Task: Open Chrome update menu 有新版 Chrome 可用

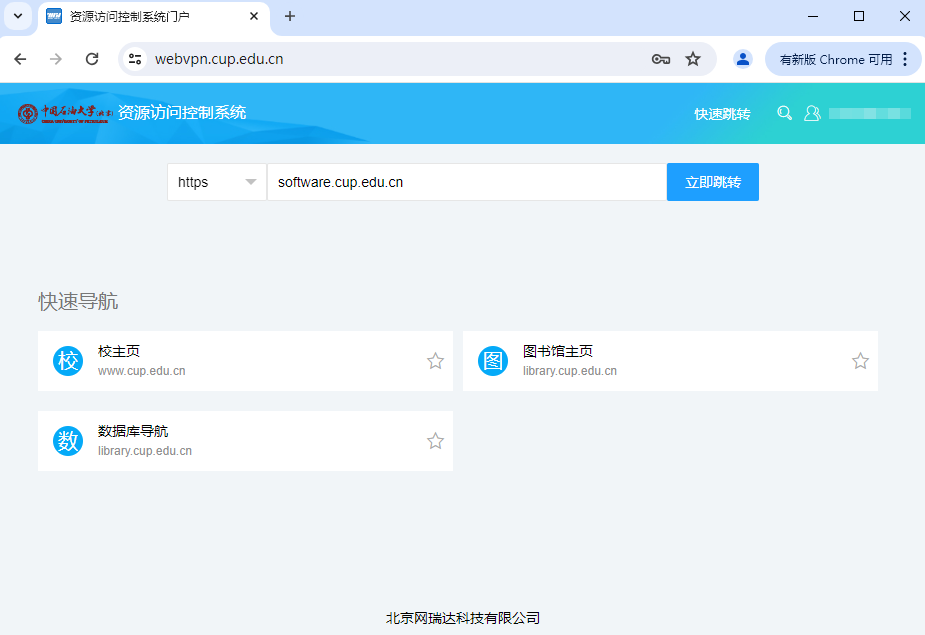Action: (843, 59)
